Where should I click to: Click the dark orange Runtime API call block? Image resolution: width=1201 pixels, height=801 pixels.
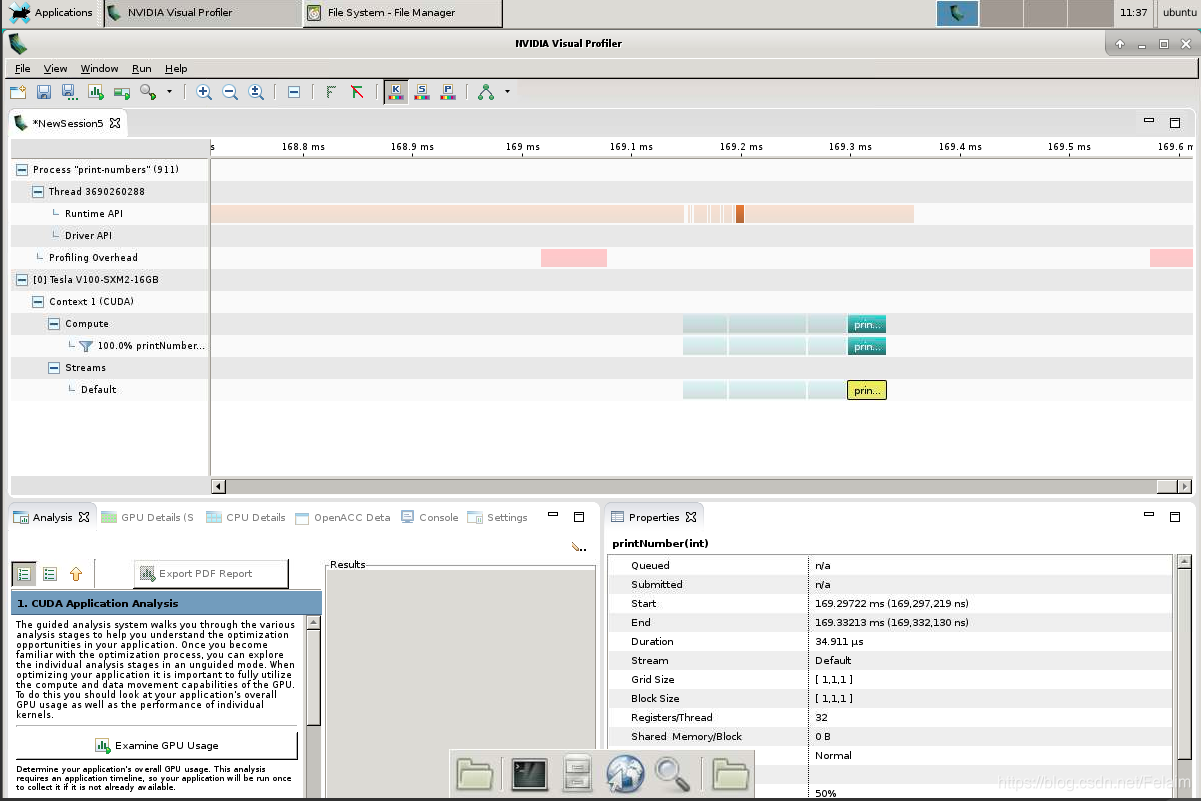740,214
